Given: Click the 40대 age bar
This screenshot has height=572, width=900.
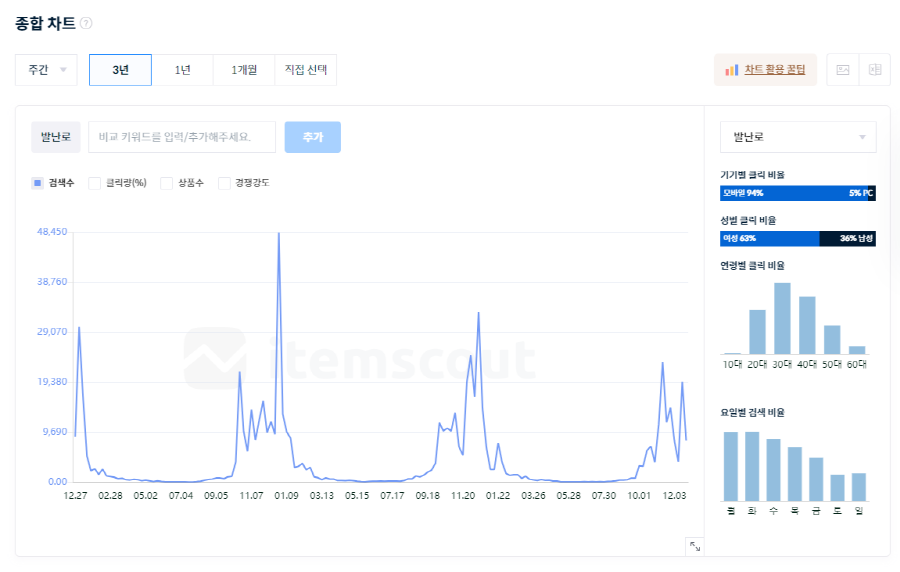Looking at the screenshot, I should coord(807,325).
